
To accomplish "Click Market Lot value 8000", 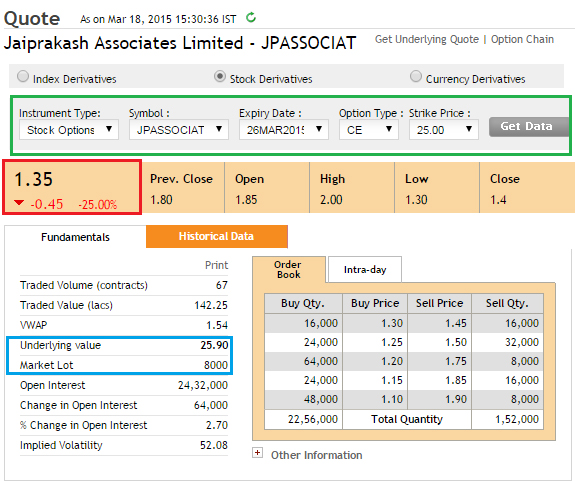I will pyautogui.click(x=216, y=365).
